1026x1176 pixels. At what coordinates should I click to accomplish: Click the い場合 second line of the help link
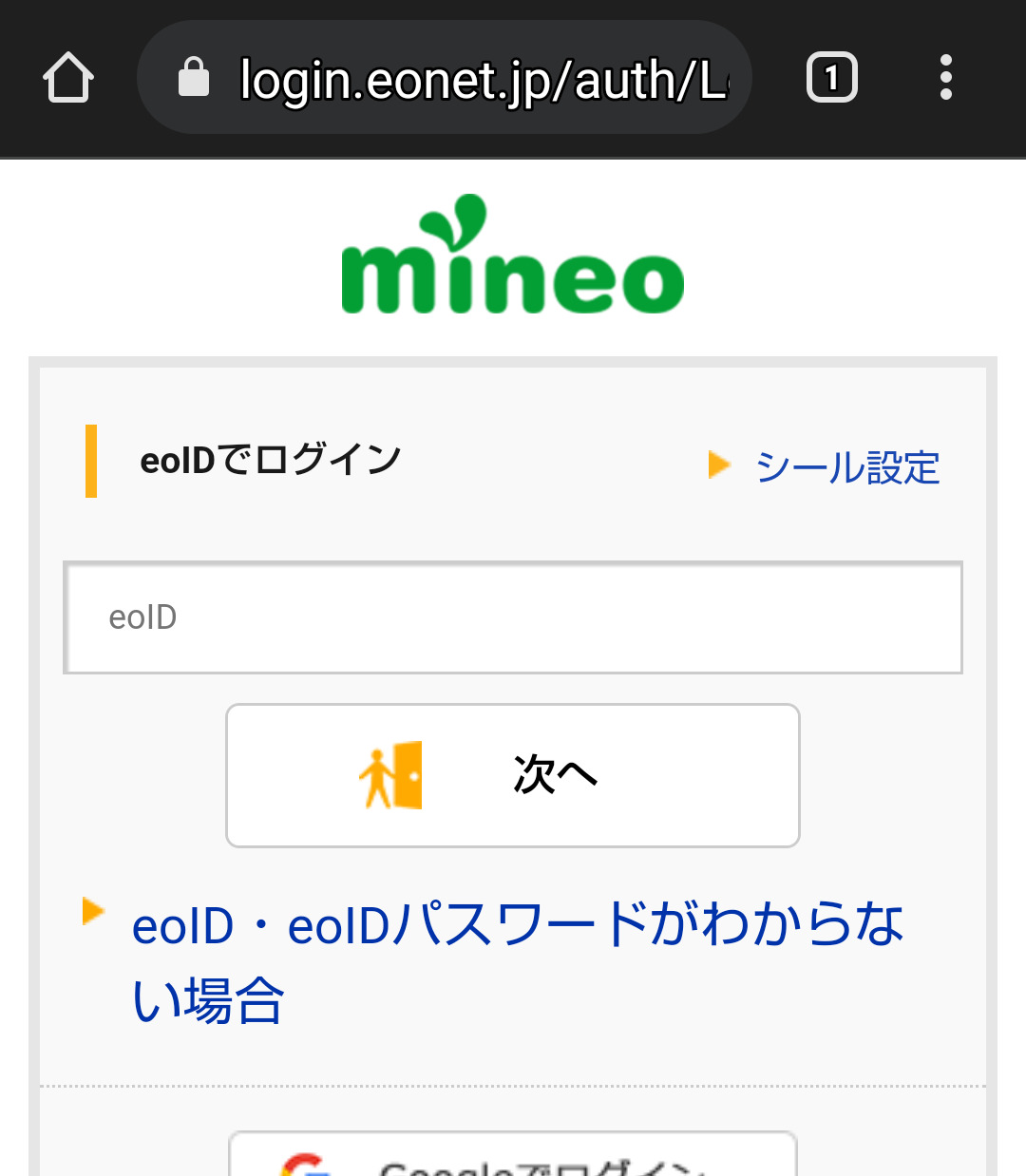click(x=208, y=1000)
